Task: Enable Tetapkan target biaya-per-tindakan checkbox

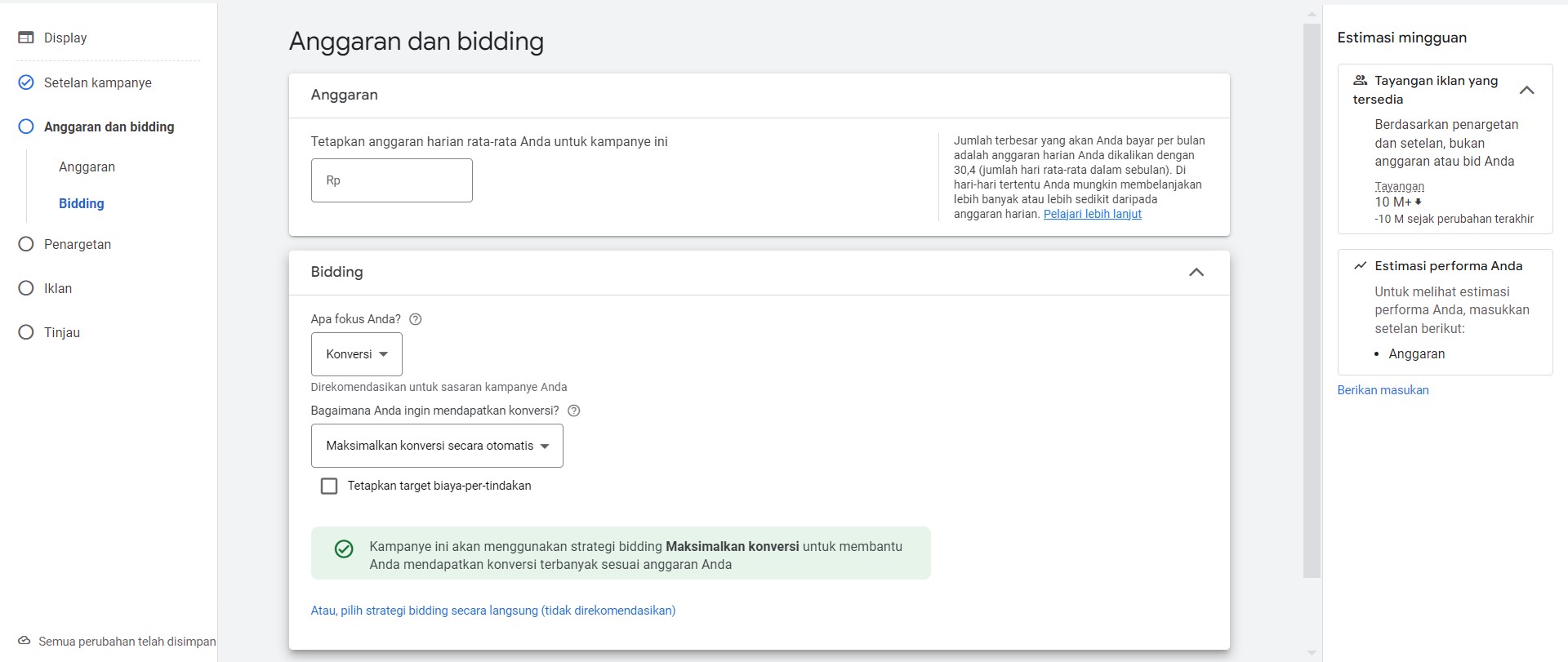Action: coord(329,486)
